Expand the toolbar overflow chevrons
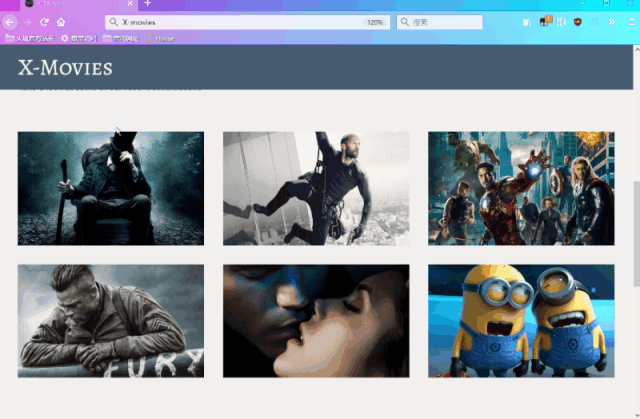The image size is (640, 419). [611, 22]
